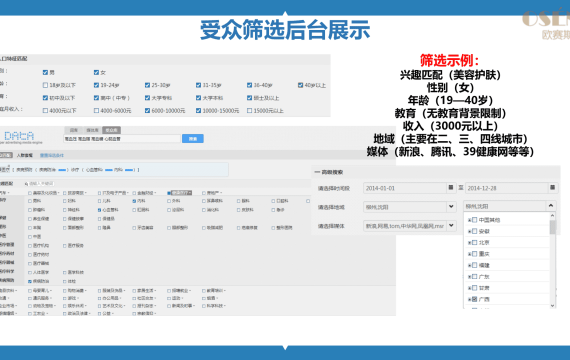Click the region list scrollbar thumb
This screenshot has width=570, height=360.
tap(553, 227)
